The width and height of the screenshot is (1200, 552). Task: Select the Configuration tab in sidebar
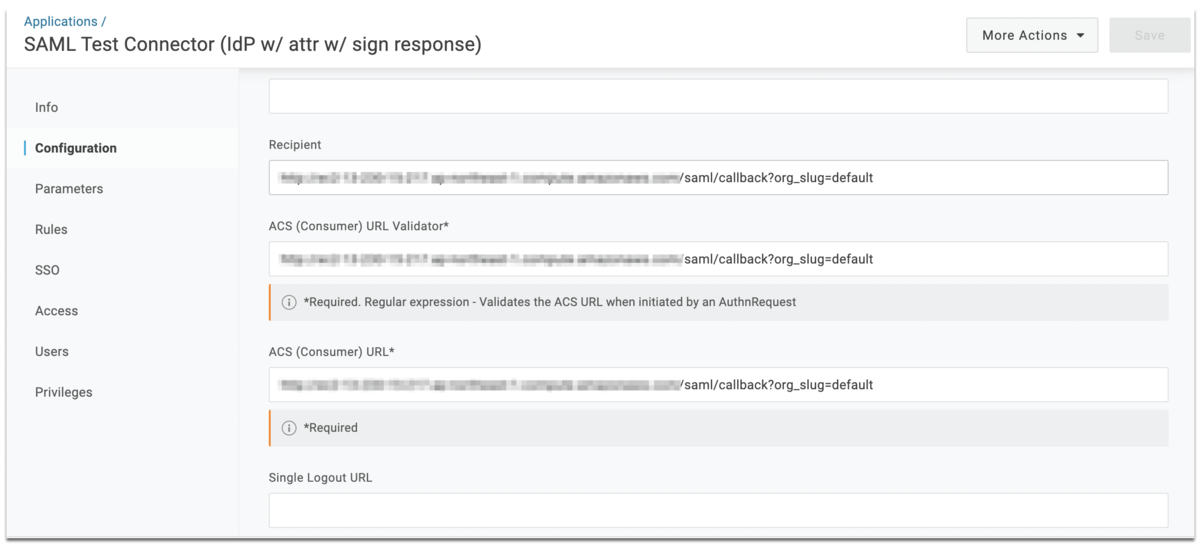point(76,148)
